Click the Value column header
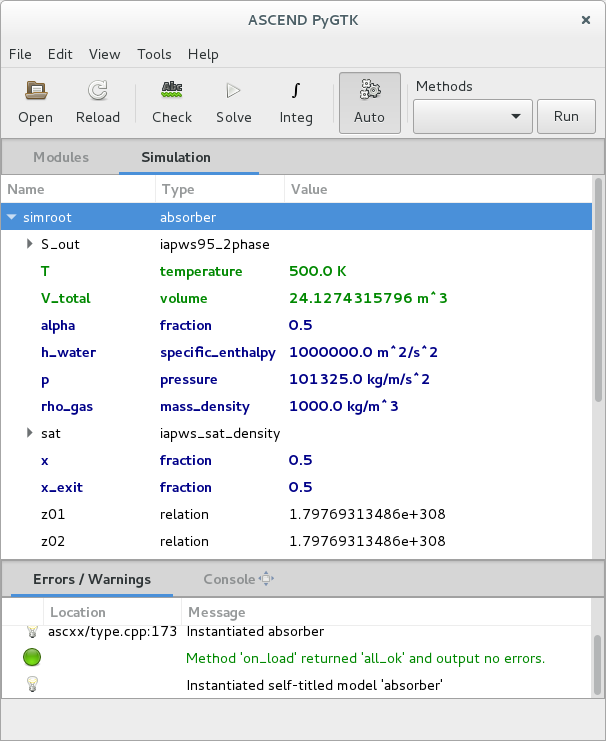Screen dimensions: 606x741 point(308,189)
